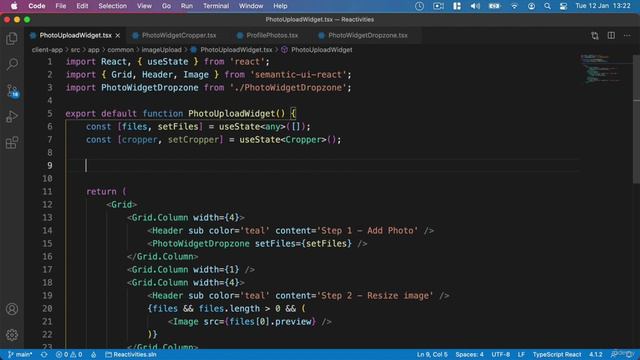This screenshot has height=360, width=640.
Task: Click Reactivities.sln in status bar
Action: (x=131, y=354)
